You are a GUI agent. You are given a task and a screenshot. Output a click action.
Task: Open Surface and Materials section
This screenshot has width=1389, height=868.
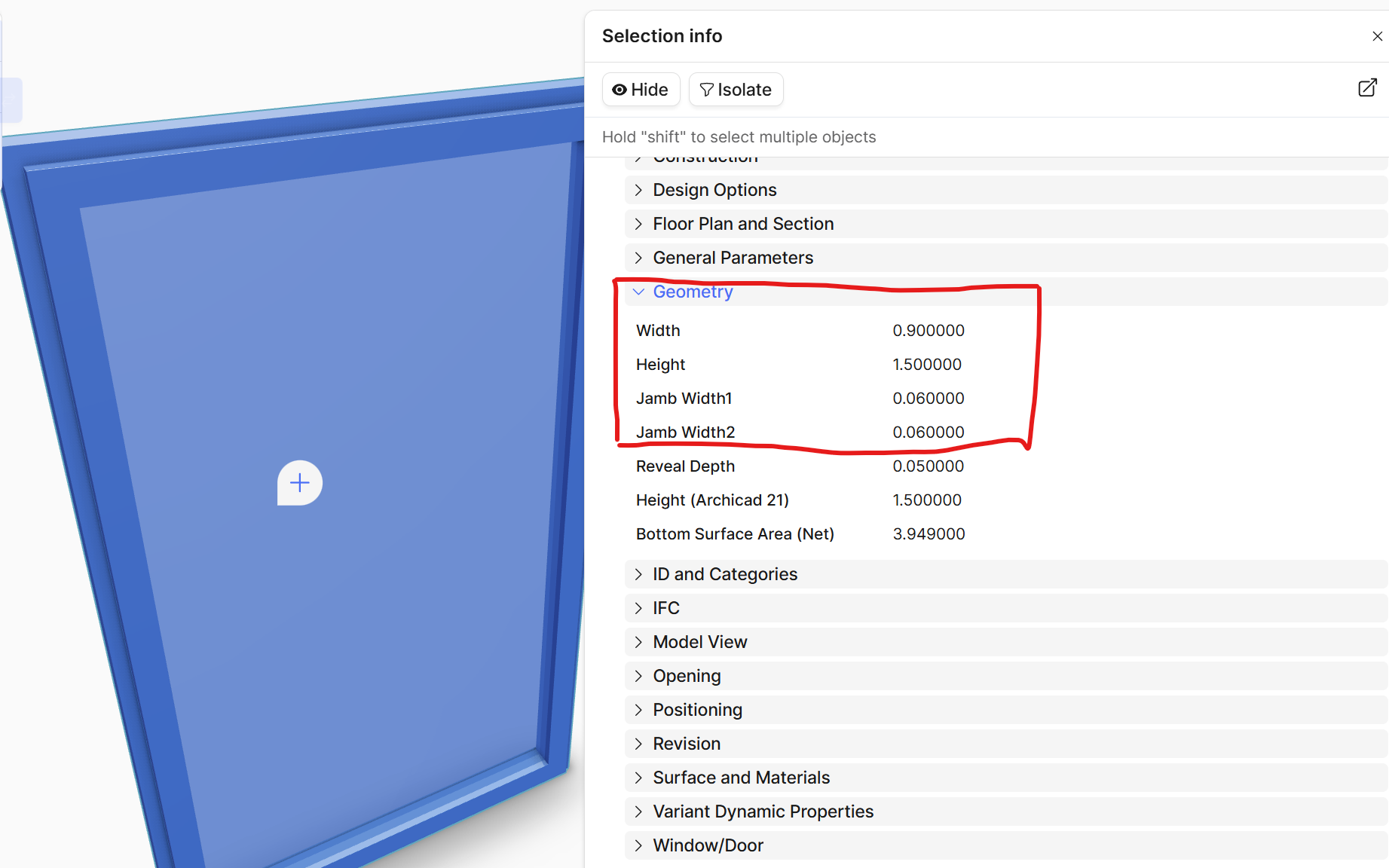[x=1006, y=778]
